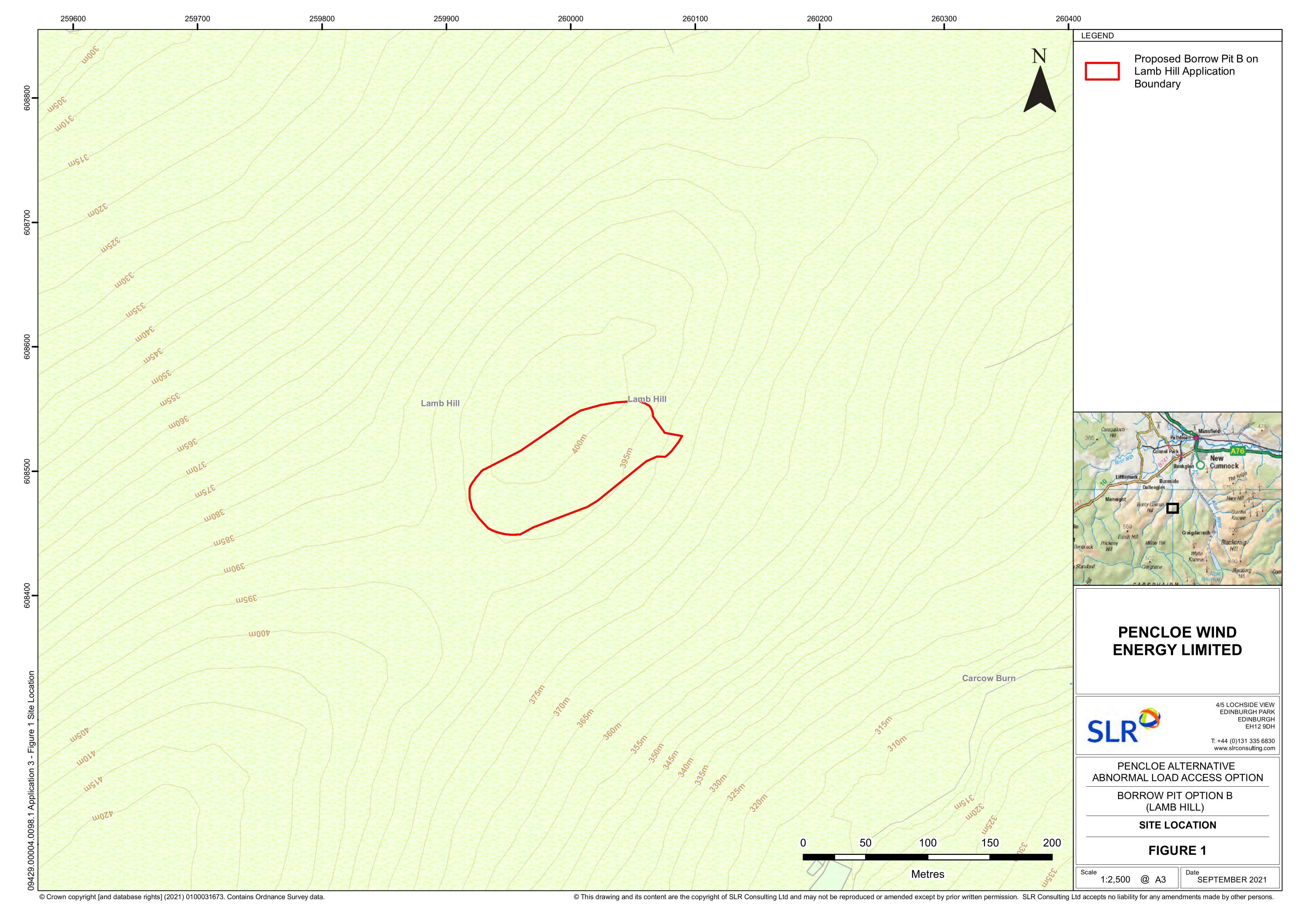Click the northing grid label 608500
The width and height of the screenshot is (1306, 924).
(x=27, y=471)
